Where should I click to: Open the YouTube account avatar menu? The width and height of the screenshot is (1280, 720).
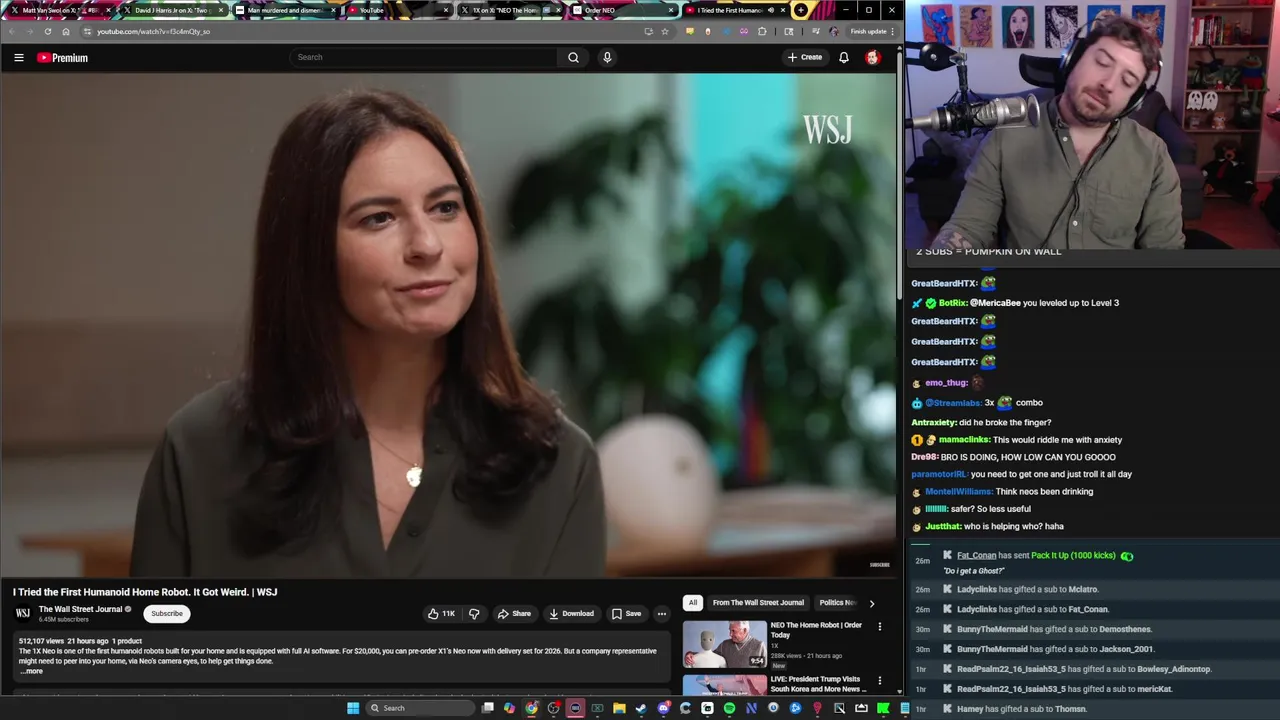tap(873, 58)
